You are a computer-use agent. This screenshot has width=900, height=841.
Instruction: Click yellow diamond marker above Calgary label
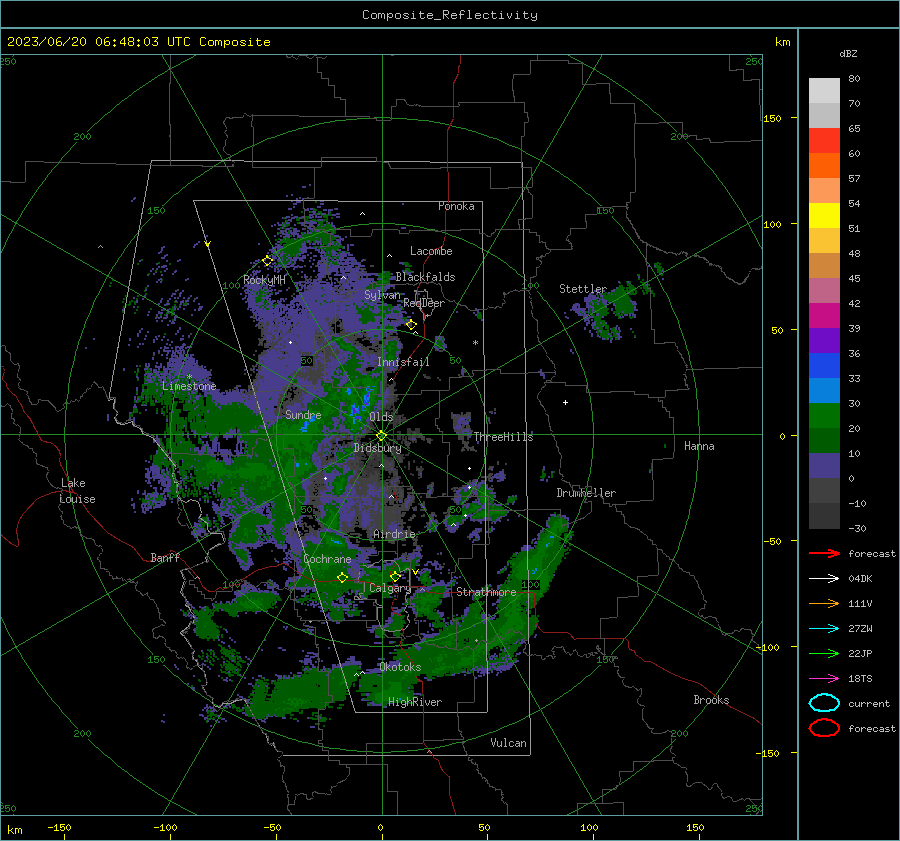coord(395,576)
